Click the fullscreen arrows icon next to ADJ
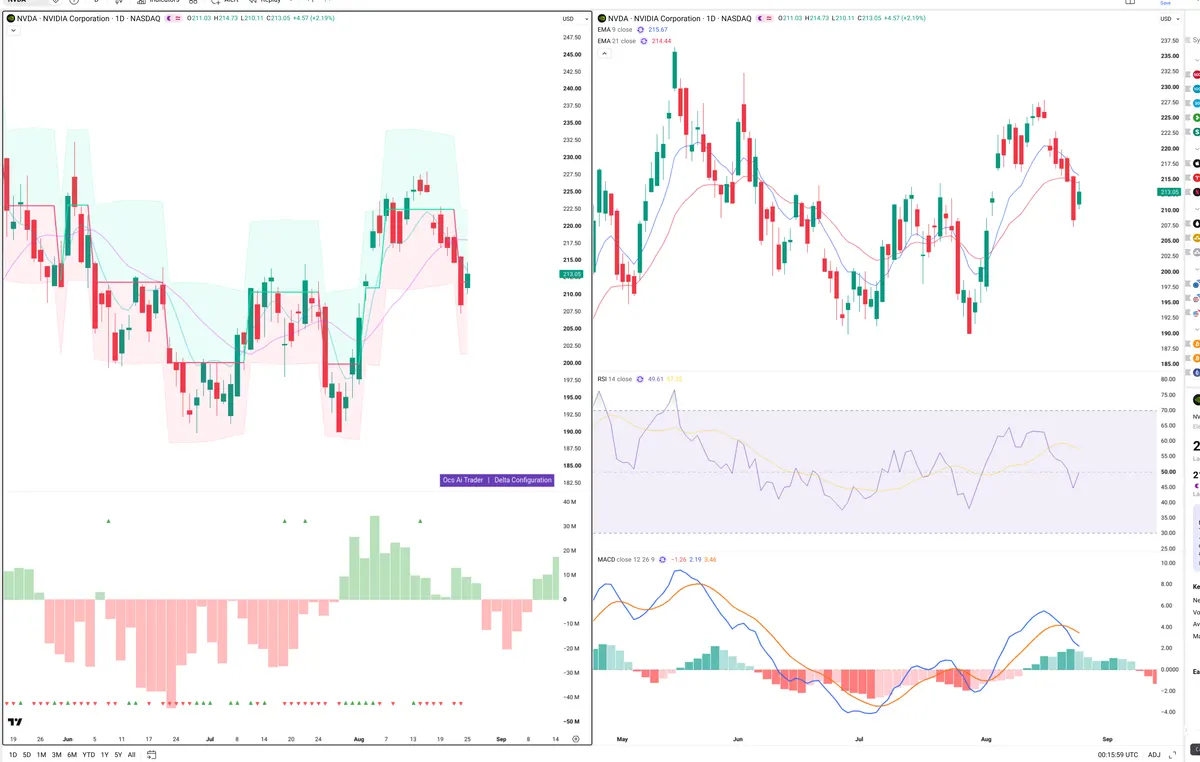 pyautogui.click(x=1172, y=754)
